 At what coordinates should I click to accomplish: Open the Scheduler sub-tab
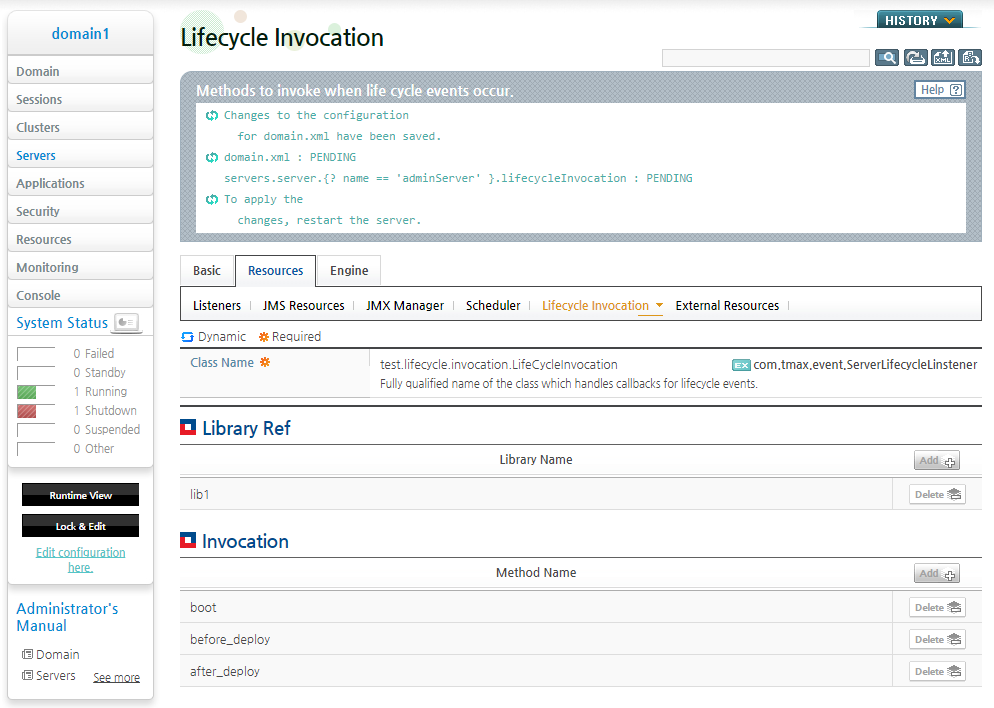coord(493,306)
